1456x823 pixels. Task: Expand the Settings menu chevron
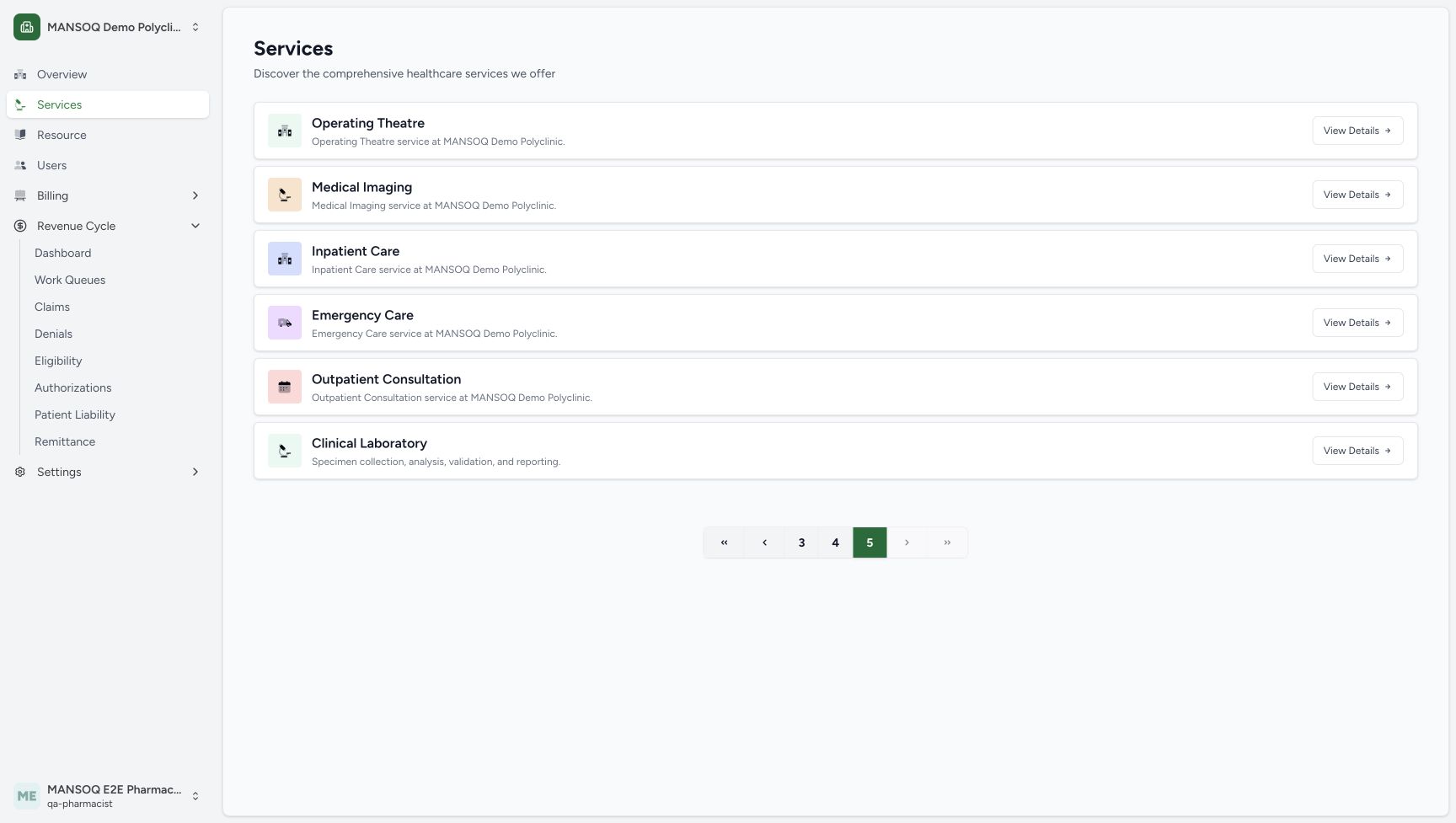coord(195,472)
